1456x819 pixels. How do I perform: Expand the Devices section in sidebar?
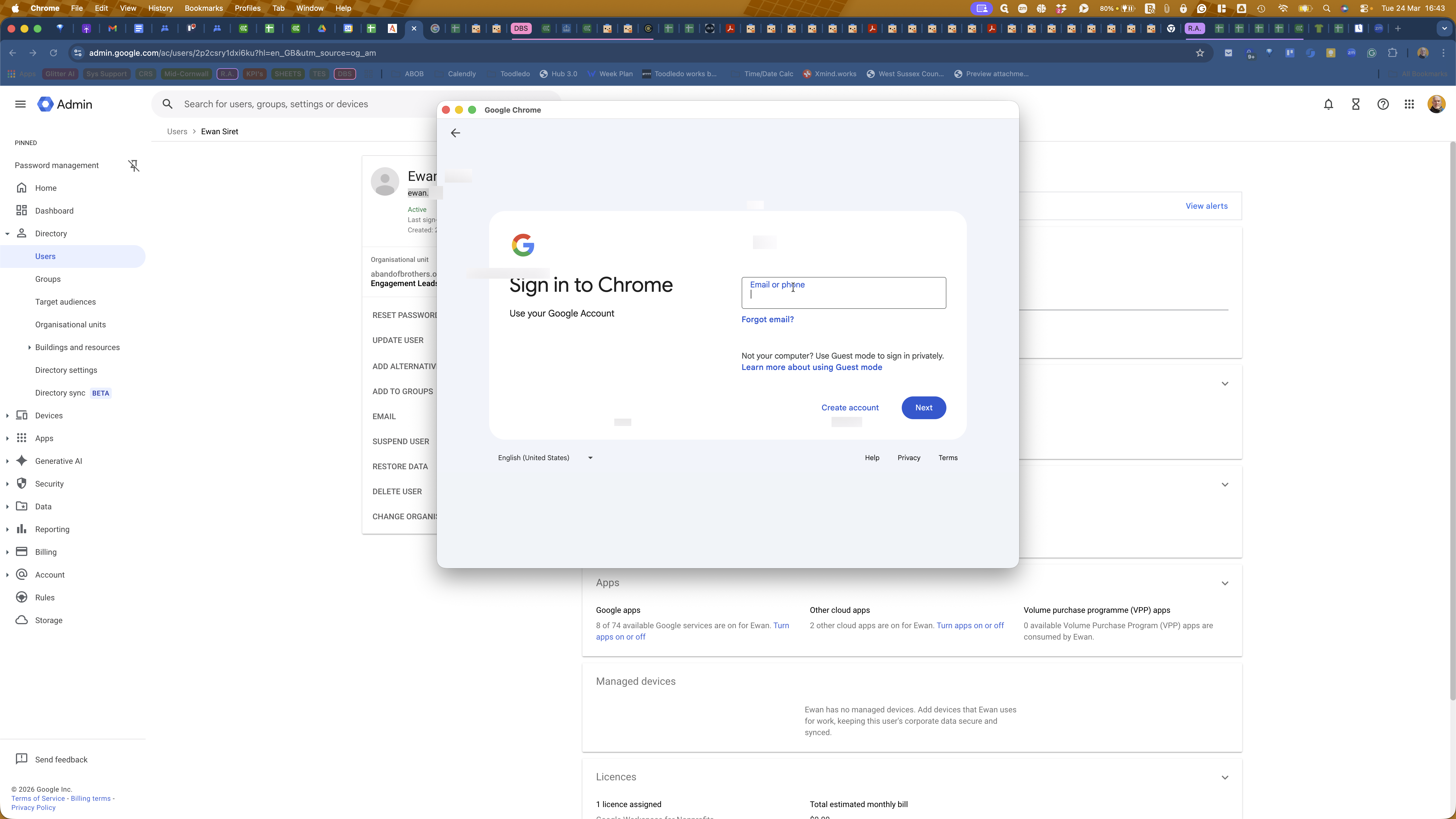[x=7, y=415]
